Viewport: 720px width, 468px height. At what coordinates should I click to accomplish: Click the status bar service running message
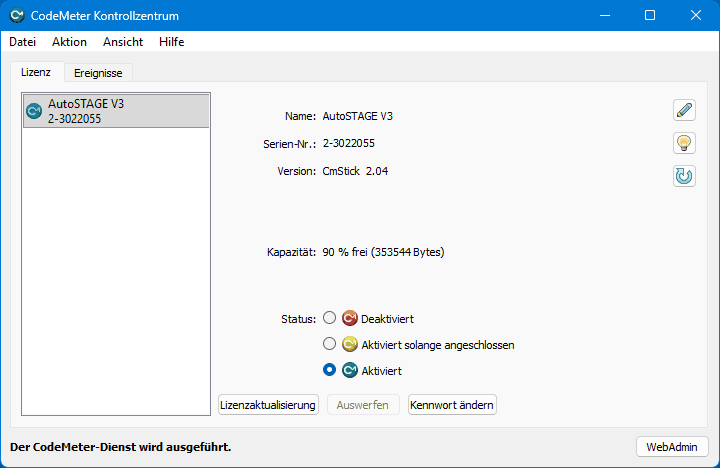pyautogui.click(x=120, y=447)
